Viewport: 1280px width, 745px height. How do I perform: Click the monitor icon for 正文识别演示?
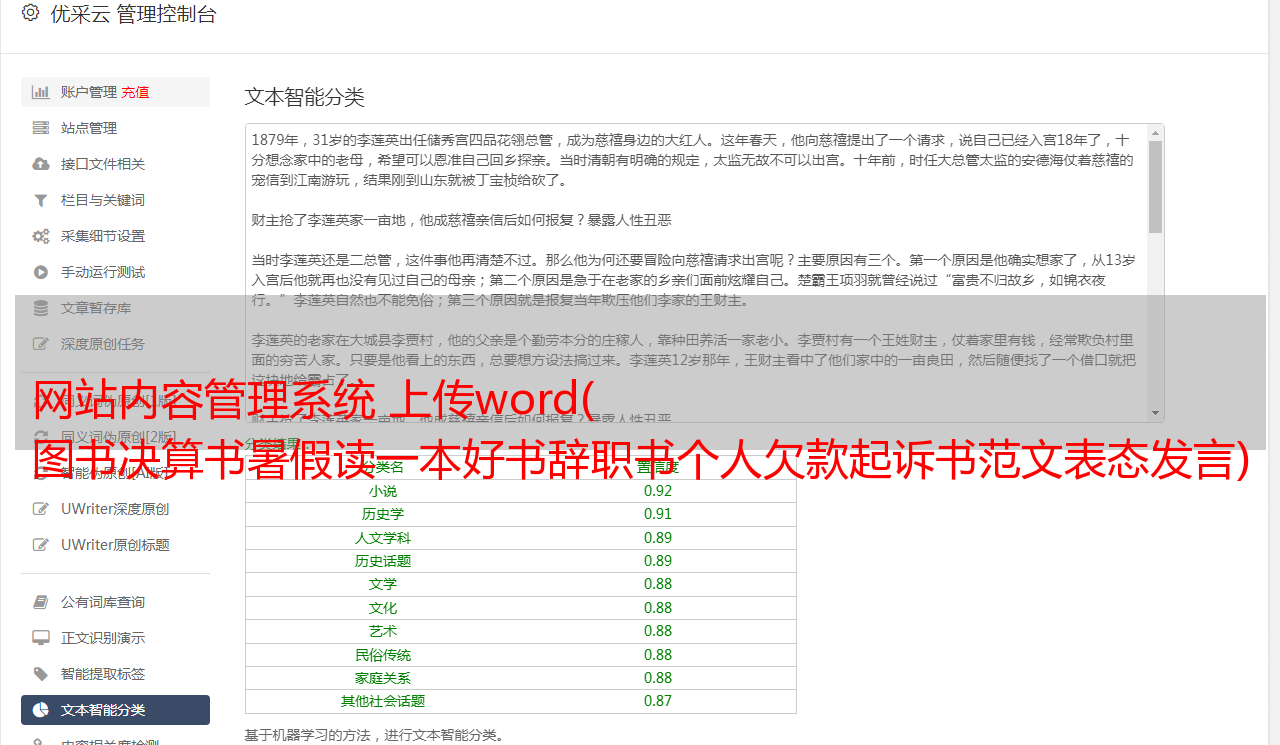(40, 638)
